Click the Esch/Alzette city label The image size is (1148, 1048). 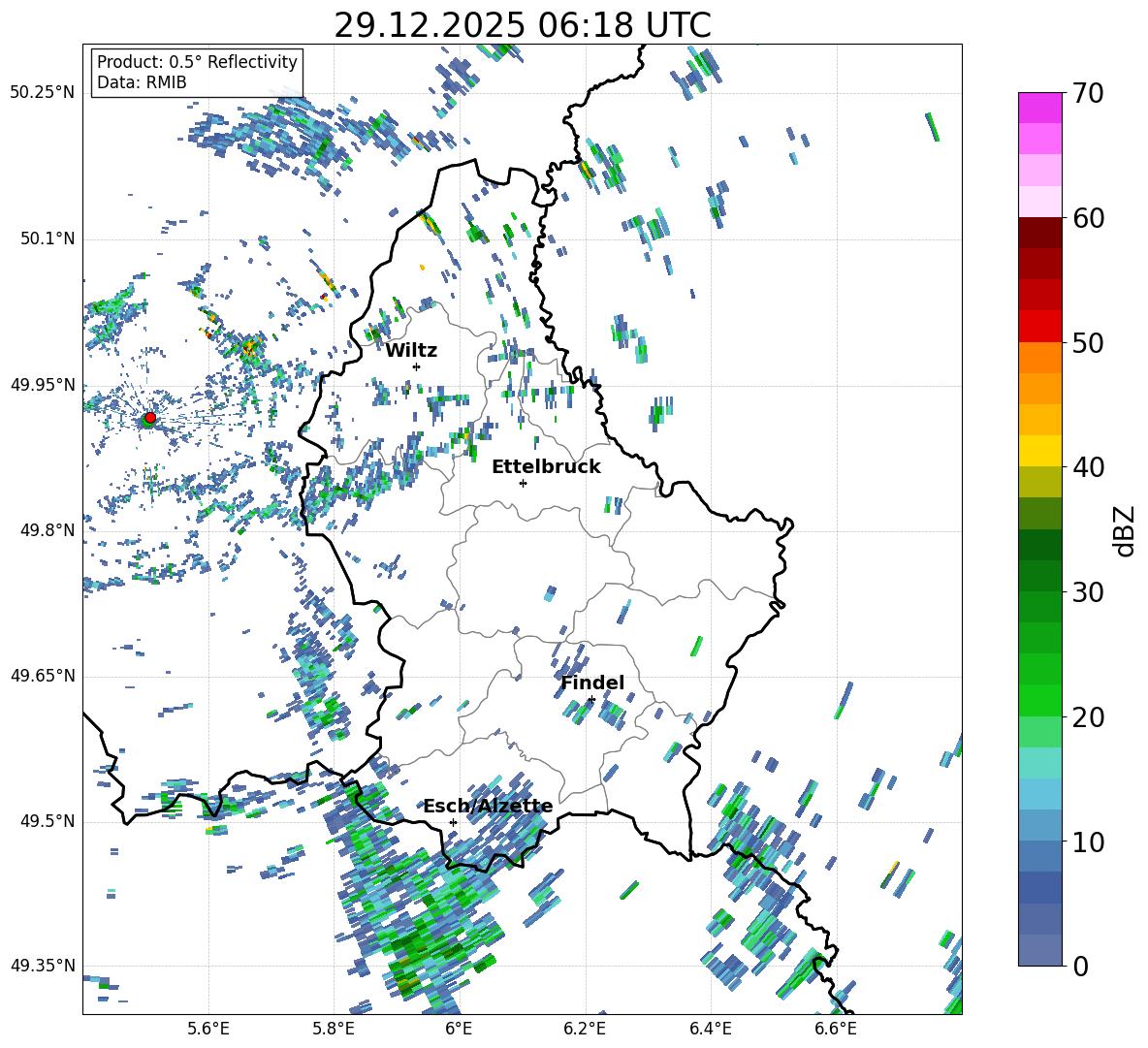coord(488,807)
